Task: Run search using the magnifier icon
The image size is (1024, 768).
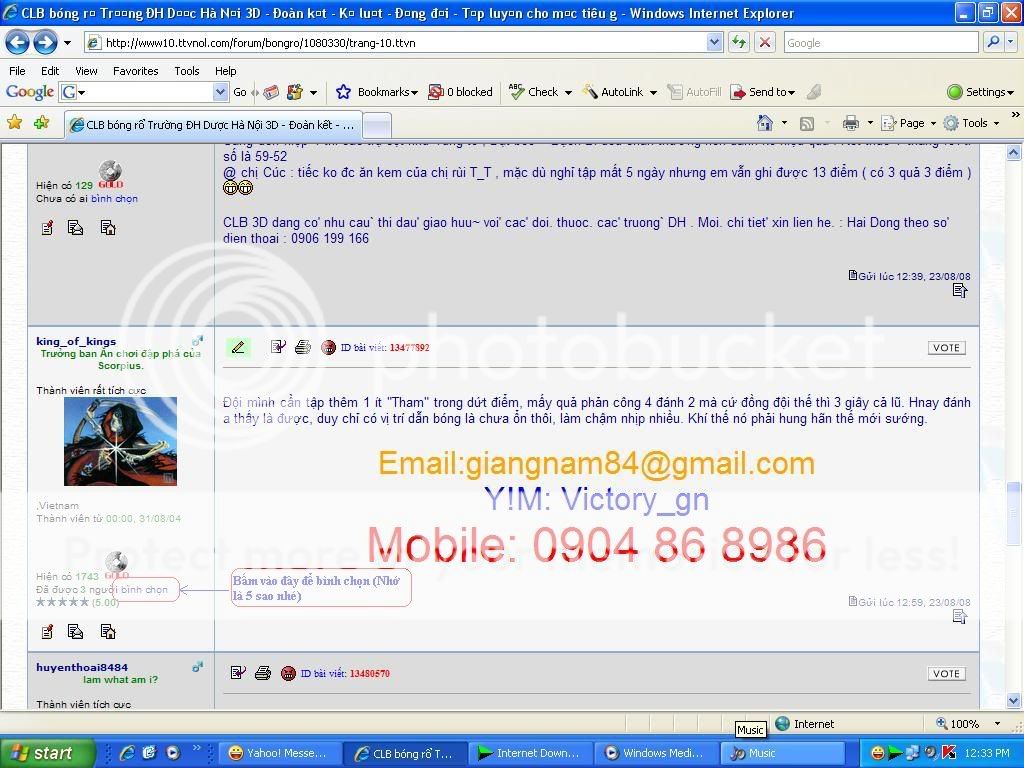Action: tap(993, 42)
